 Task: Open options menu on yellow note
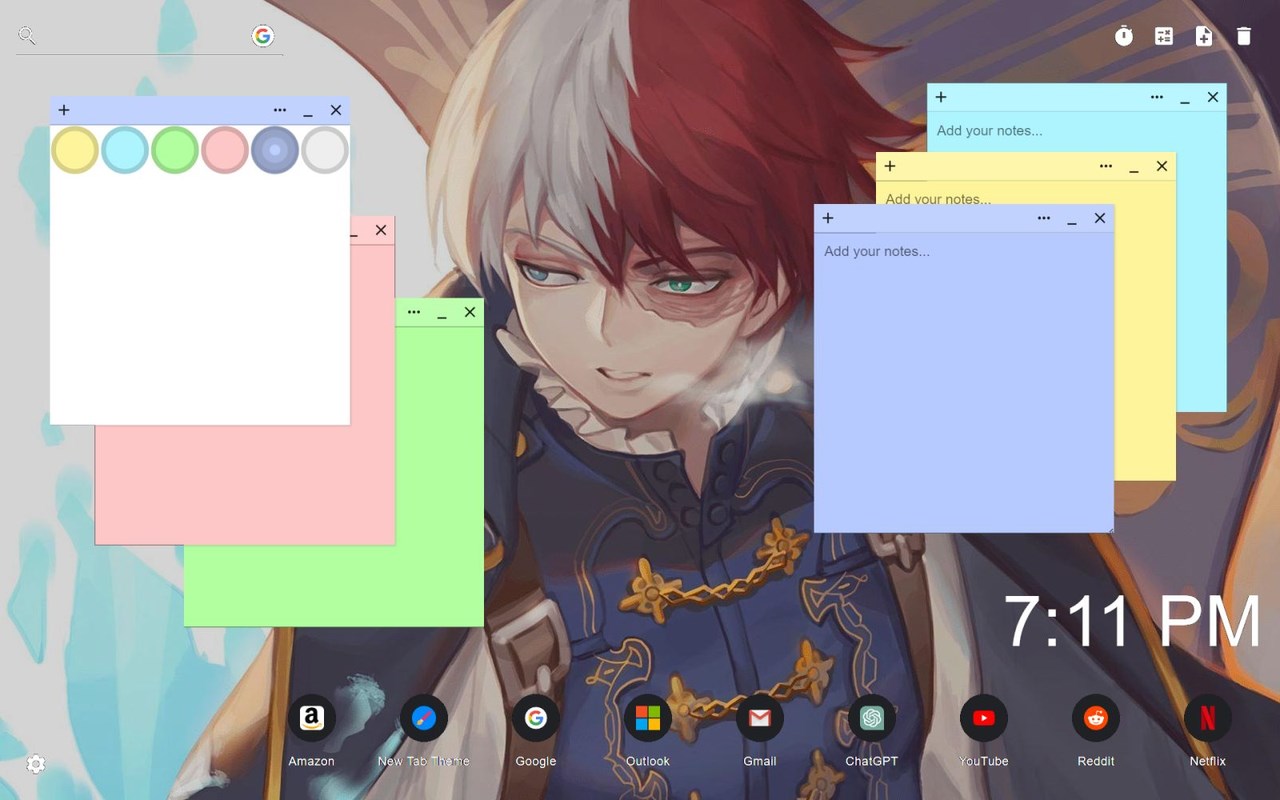(x=1106, y=166)
